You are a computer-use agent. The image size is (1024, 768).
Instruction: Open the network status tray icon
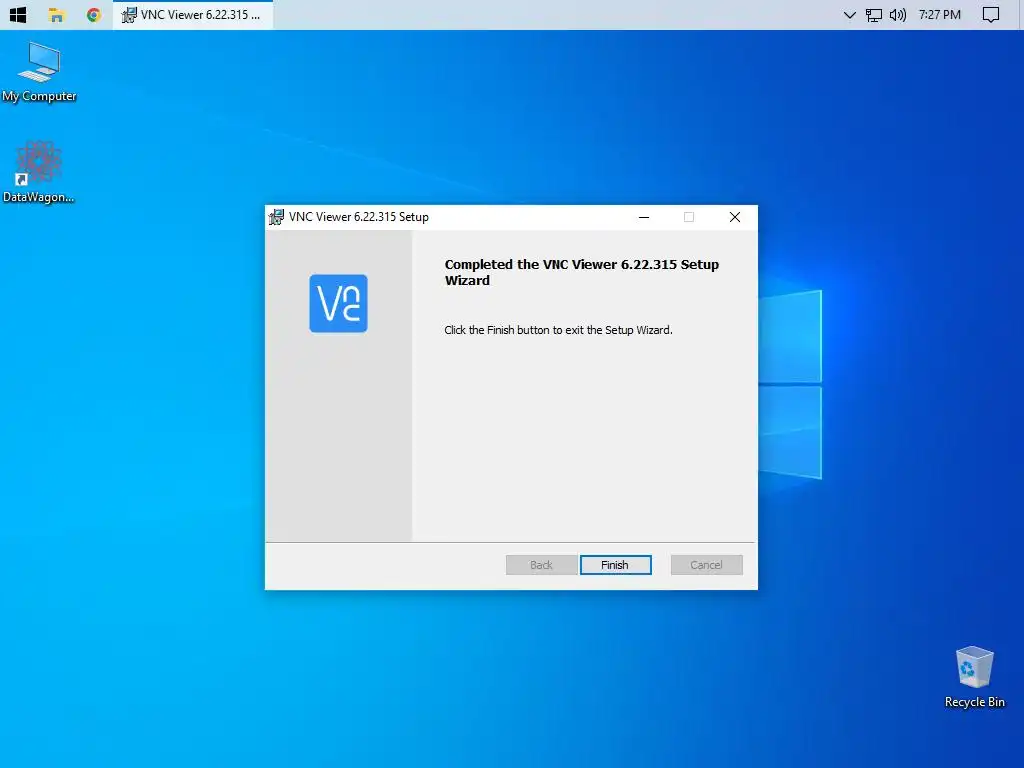coord(873,15)
